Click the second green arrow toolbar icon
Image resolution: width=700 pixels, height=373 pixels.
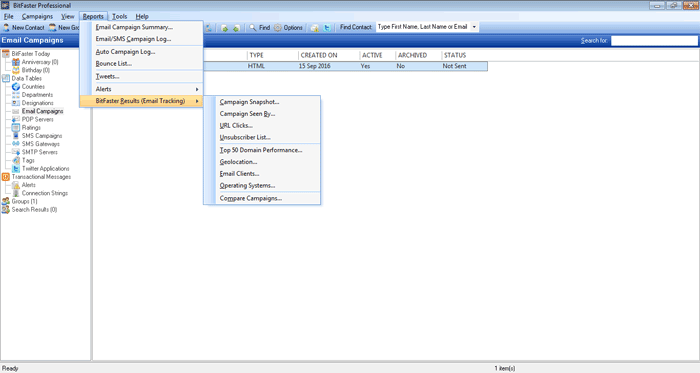[236, 28]
